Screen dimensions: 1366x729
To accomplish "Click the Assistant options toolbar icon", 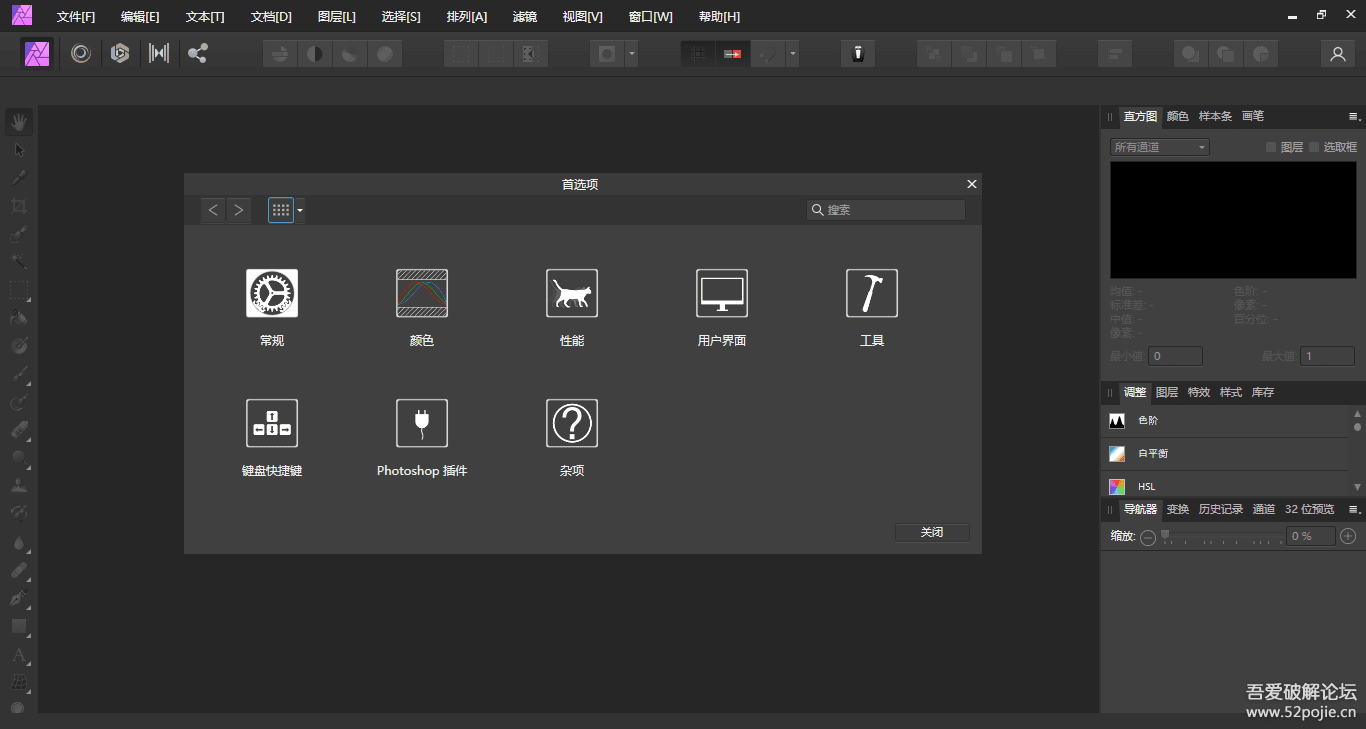I will pyautogui.click(x=857, y=54).
